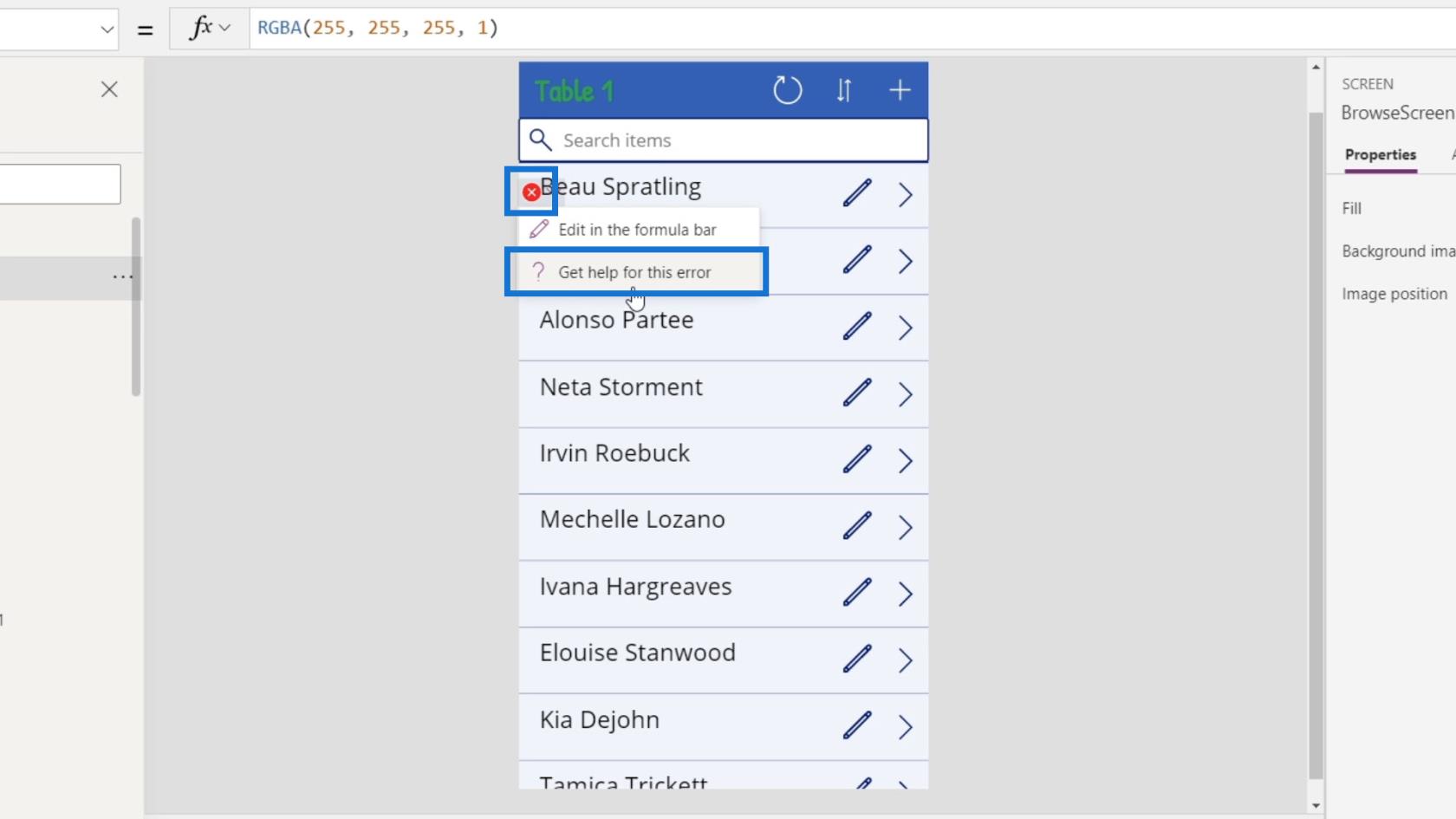The image size is (1456, 819).
Task: Edit Neta Storment with pencil icon
Action: [857, 393]
